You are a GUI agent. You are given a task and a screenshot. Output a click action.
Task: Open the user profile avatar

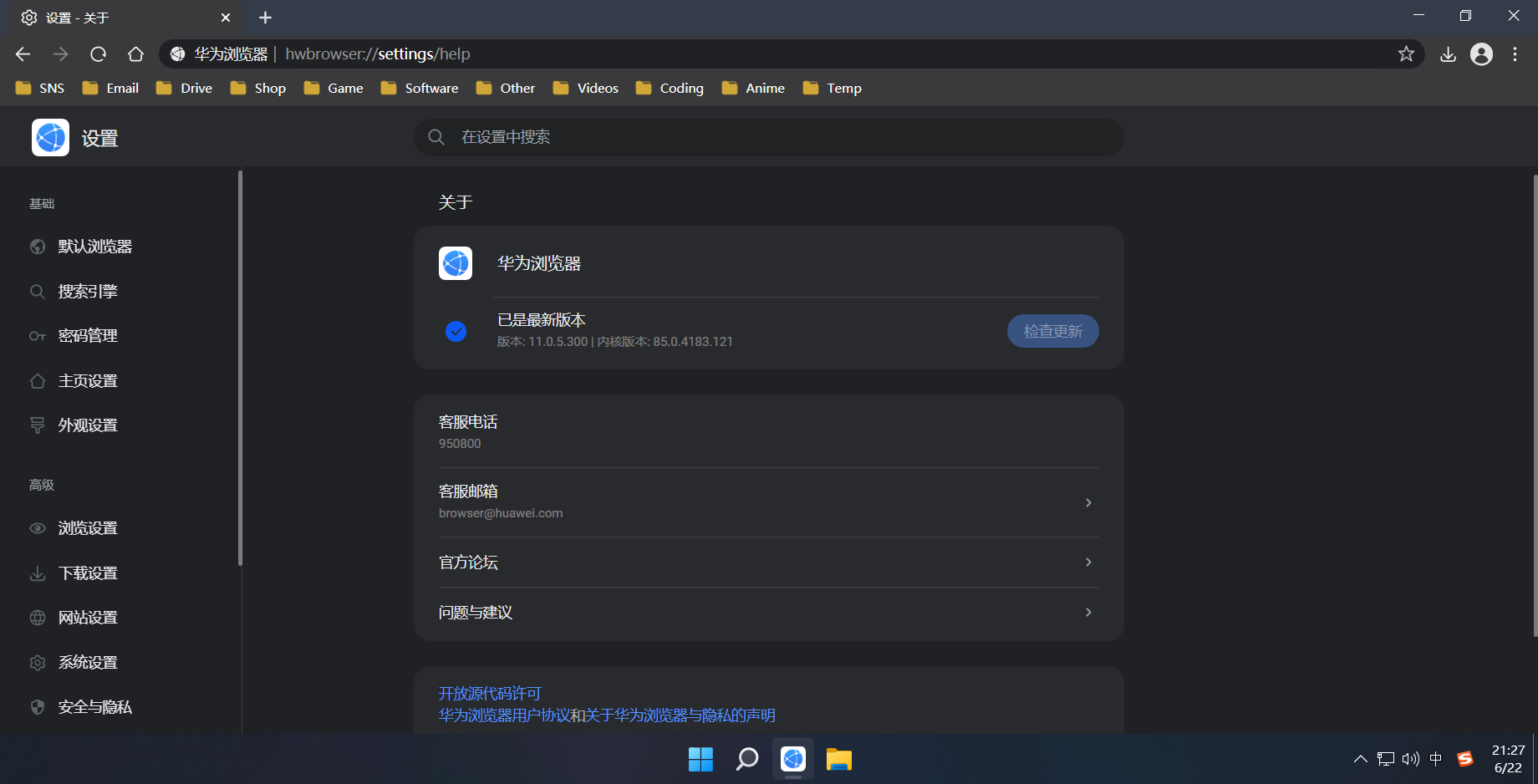click(1481, 54)
